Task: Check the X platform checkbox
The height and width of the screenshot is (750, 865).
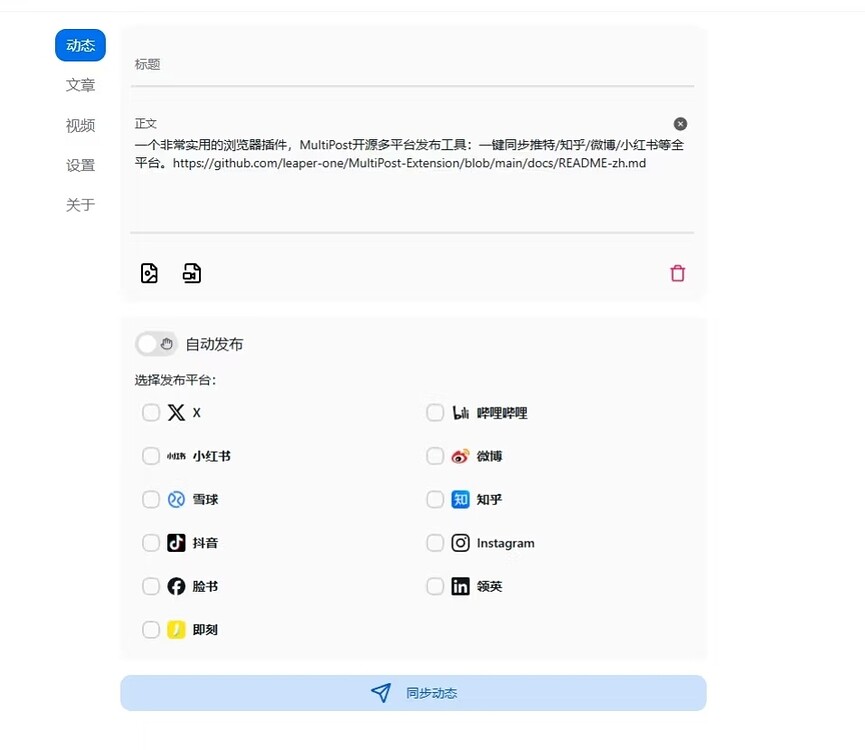Action: [151, 412]
